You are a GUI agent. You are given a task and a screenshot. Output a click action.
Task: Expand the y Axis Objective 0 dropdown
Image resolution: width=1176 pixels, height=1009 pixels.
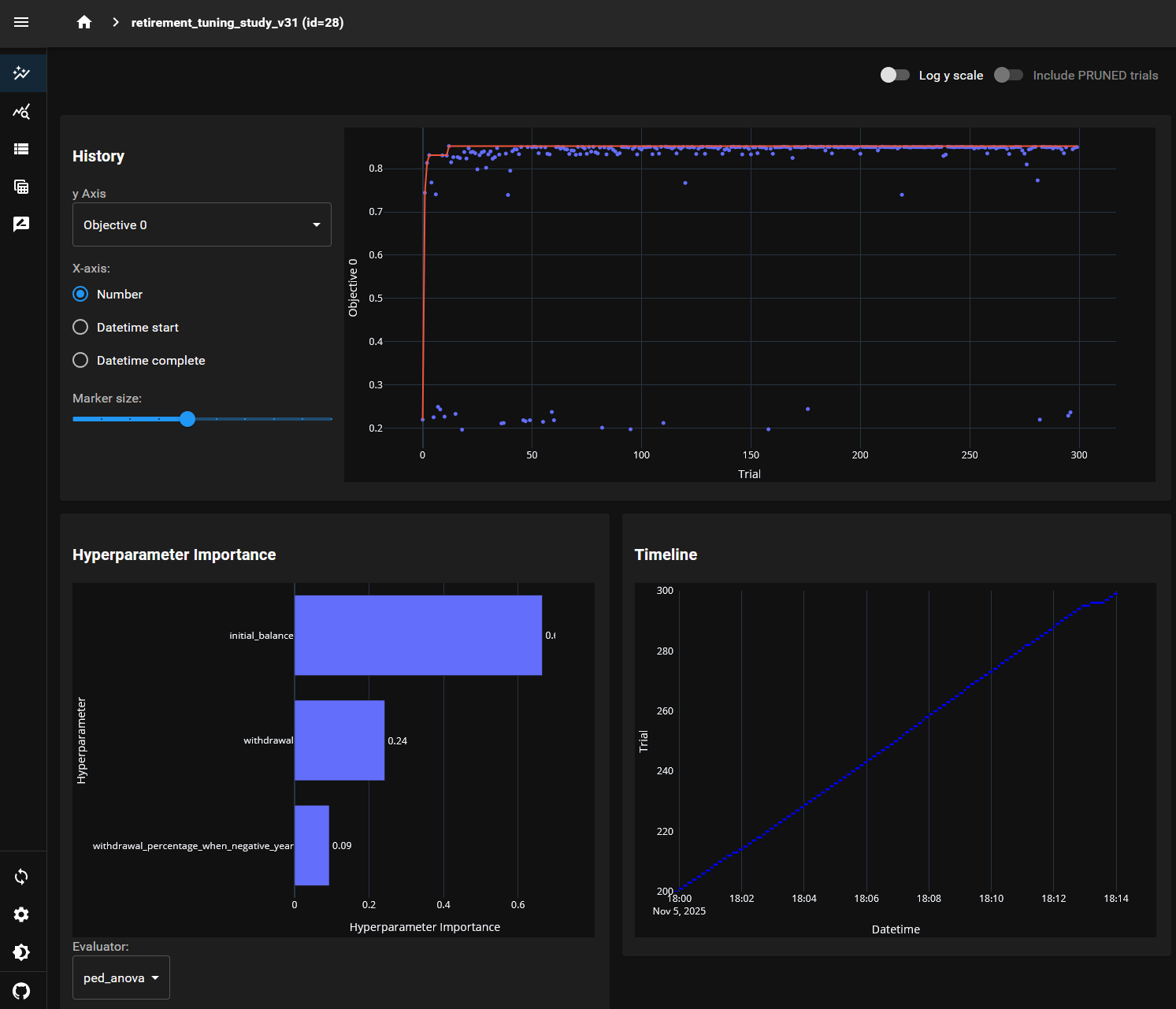[202, 224]
